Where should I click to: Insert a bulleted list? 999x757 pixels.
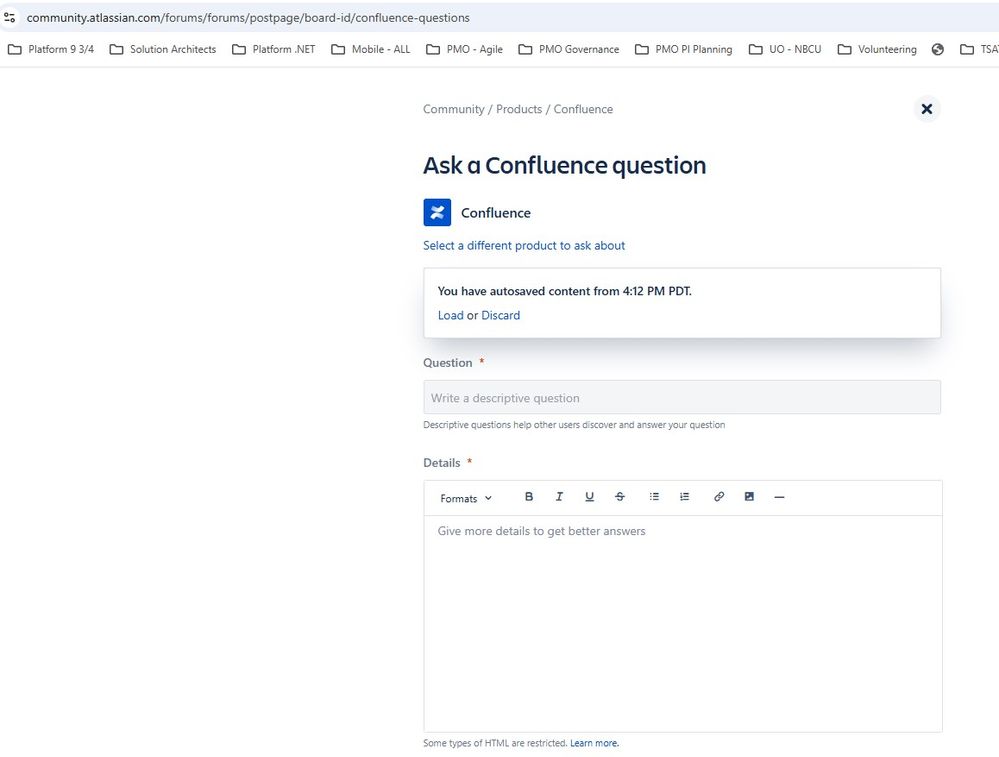654,497
